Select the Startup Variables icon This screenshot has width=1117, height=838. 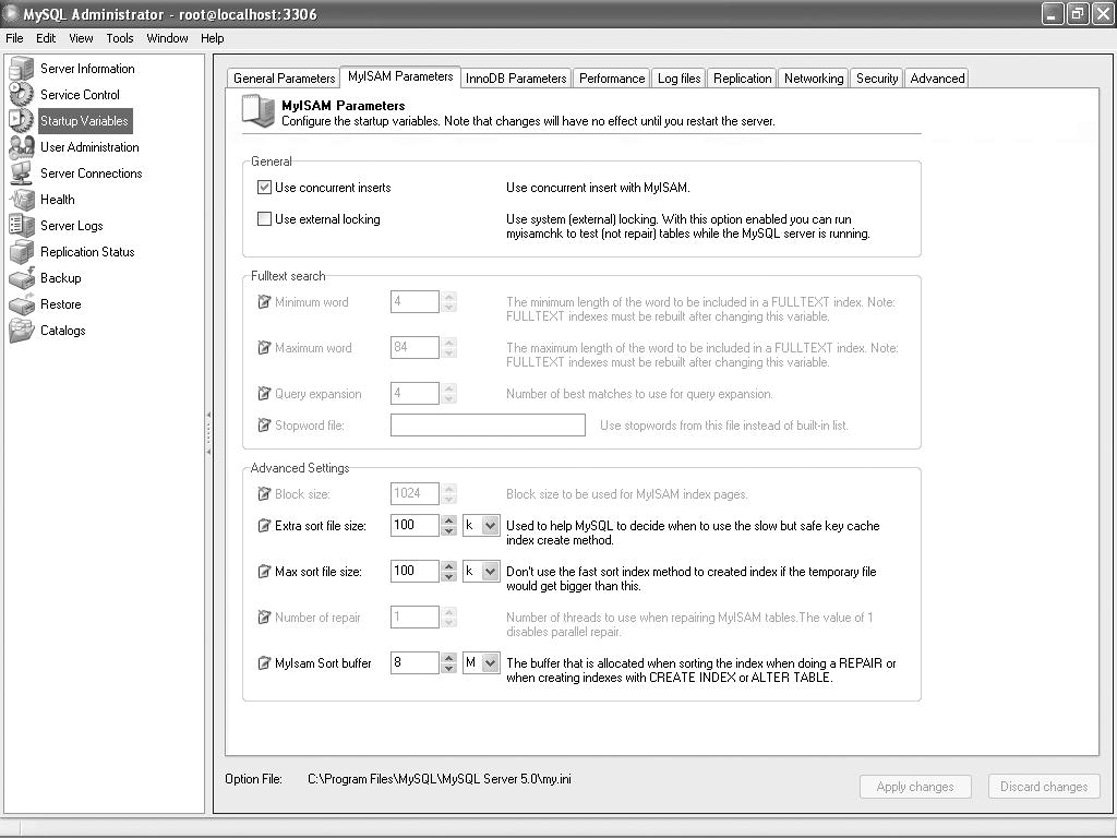pyautogui.click(x=21, y=120)
